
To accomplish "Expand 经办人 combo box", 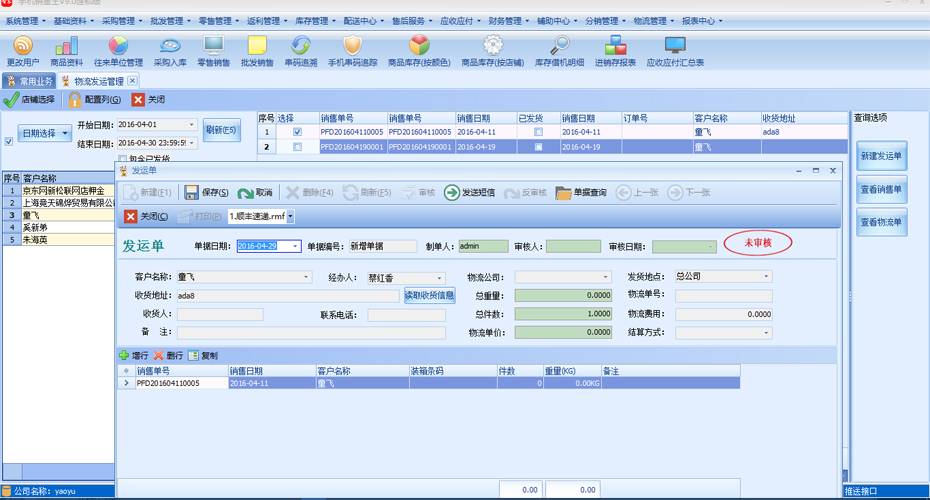I will click(x=439, y=278).
